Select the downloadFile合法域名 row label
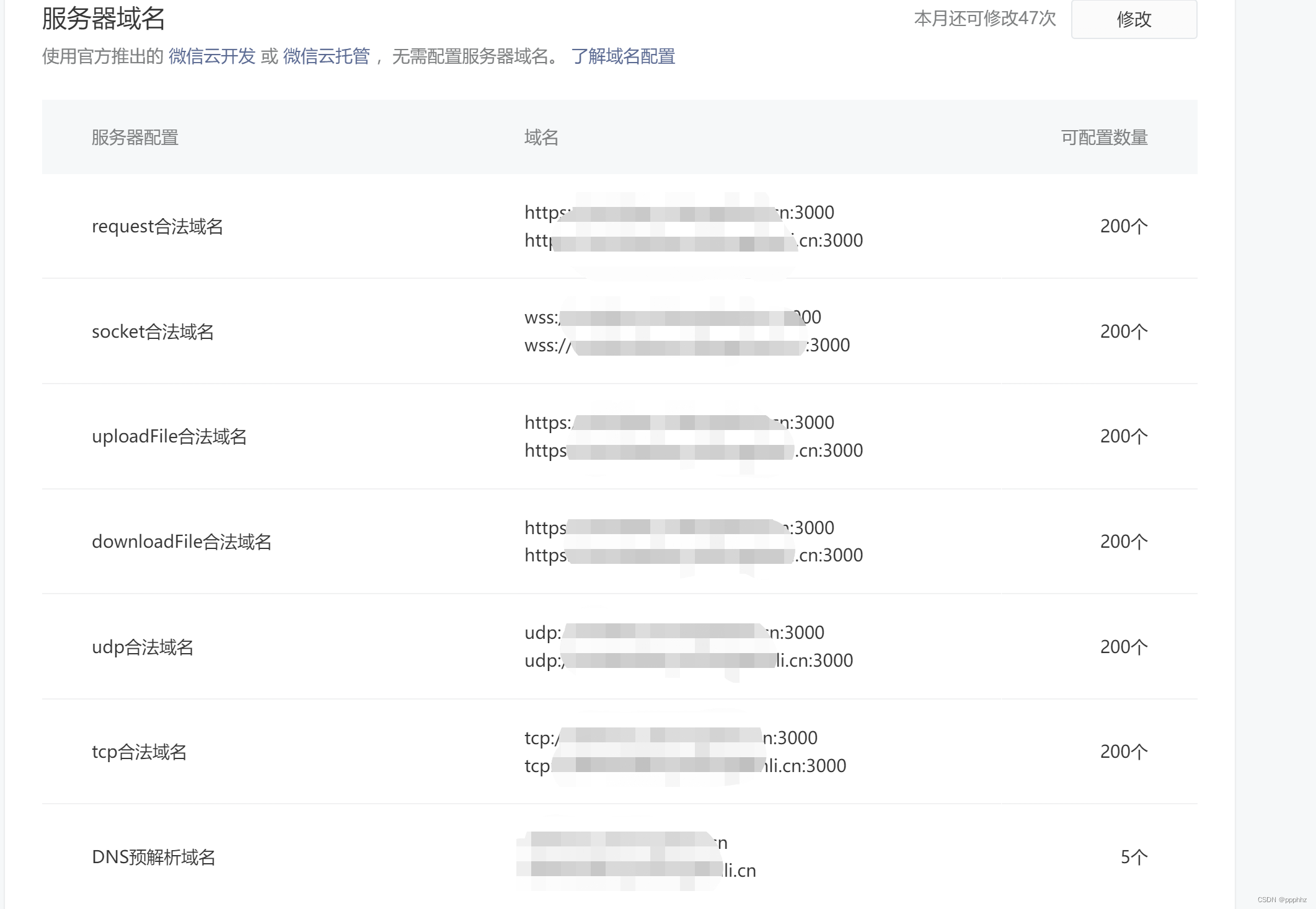1316x909 pixels. (x=182, y=542)
